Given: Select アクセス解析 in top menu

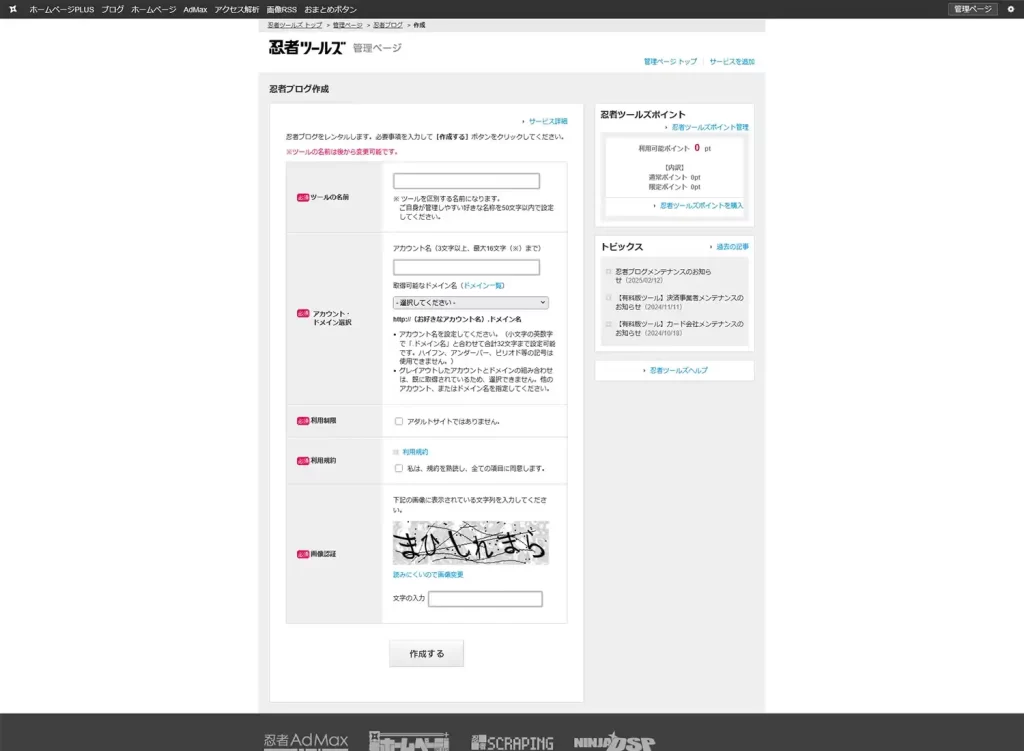Looking at the screenshot, I should [x=236, y=9].
